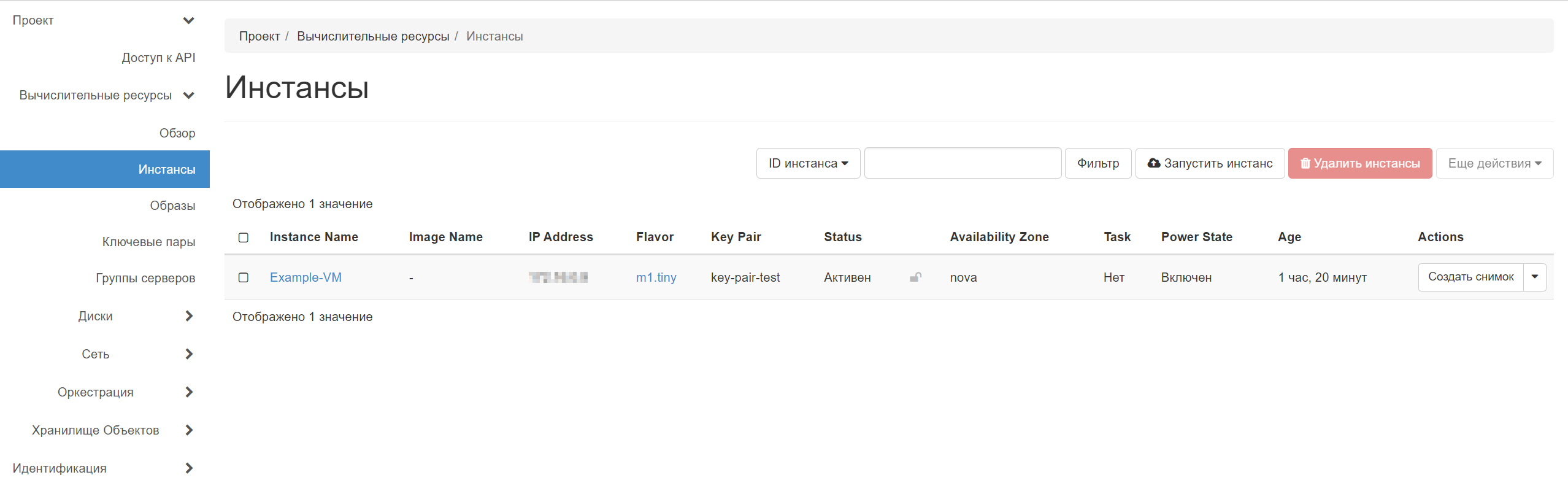Viewport: 1568px width, 491px height.
Task: Expand the Оркестрация sidebar section
Action: 188,392
